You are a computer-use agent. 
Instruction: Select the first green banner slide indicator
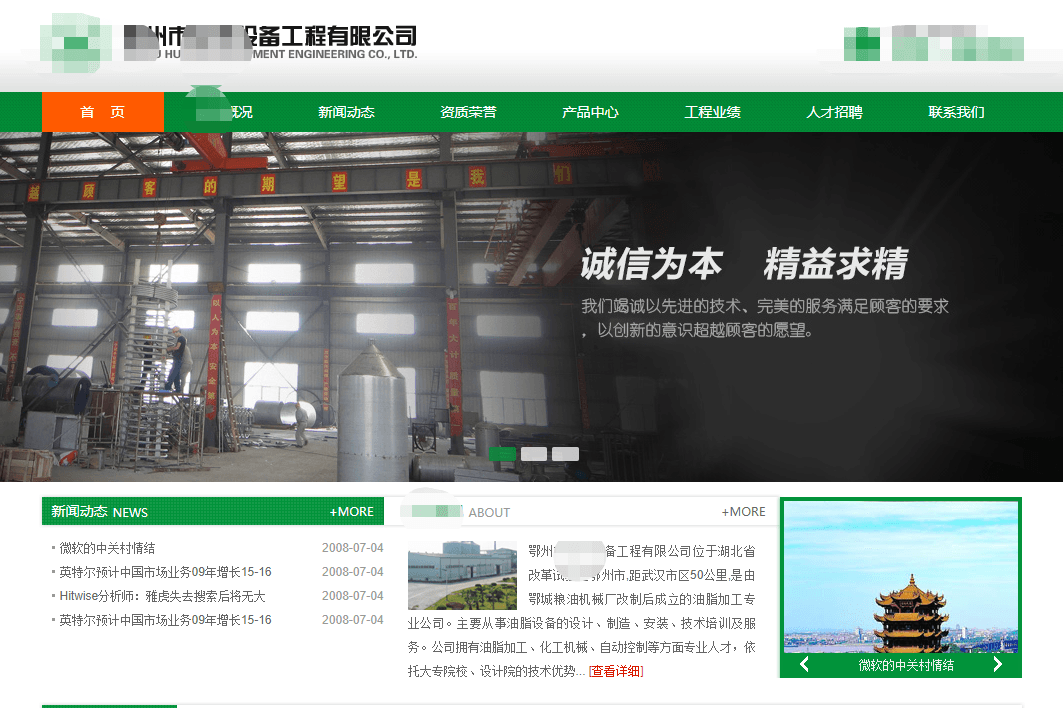[503, 454]
